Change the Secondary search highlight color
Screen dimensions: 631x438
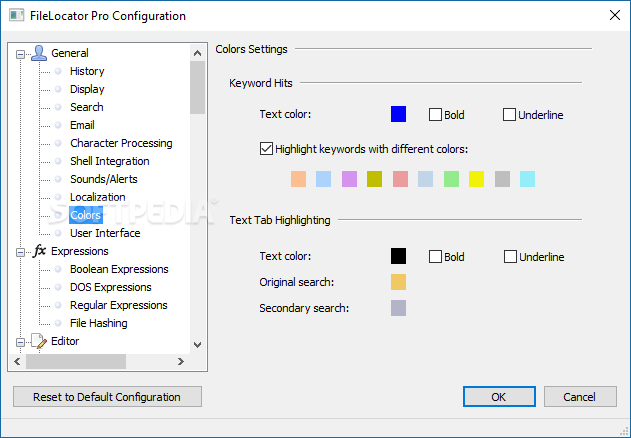tap(398, 308)
